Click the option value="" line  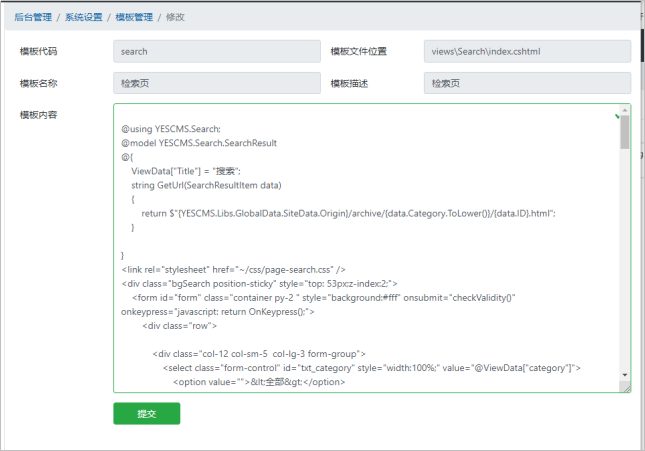point(259,382)
